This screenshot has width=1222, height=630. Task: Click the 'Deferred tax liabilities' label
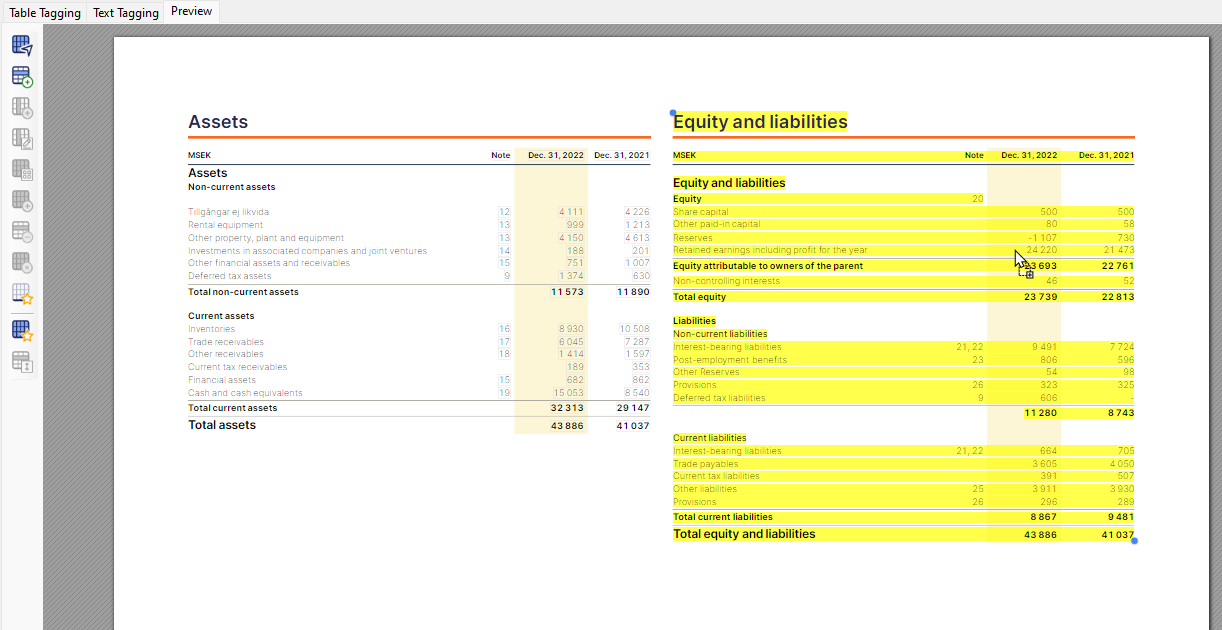pos(719,398)
